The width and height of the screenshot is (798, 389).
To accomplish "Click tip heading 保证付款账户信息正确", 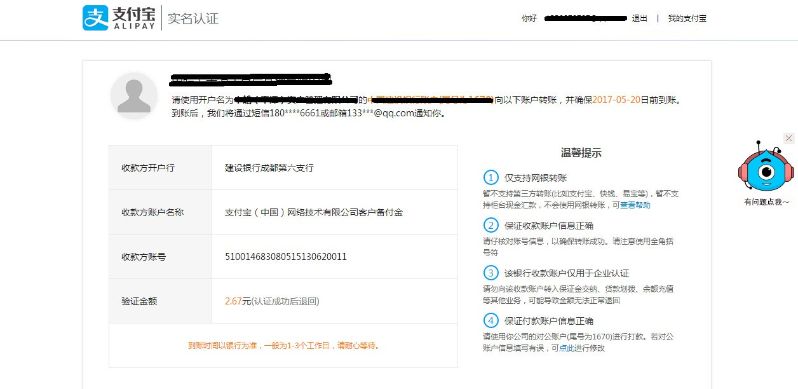I will (x=549, y=321).
